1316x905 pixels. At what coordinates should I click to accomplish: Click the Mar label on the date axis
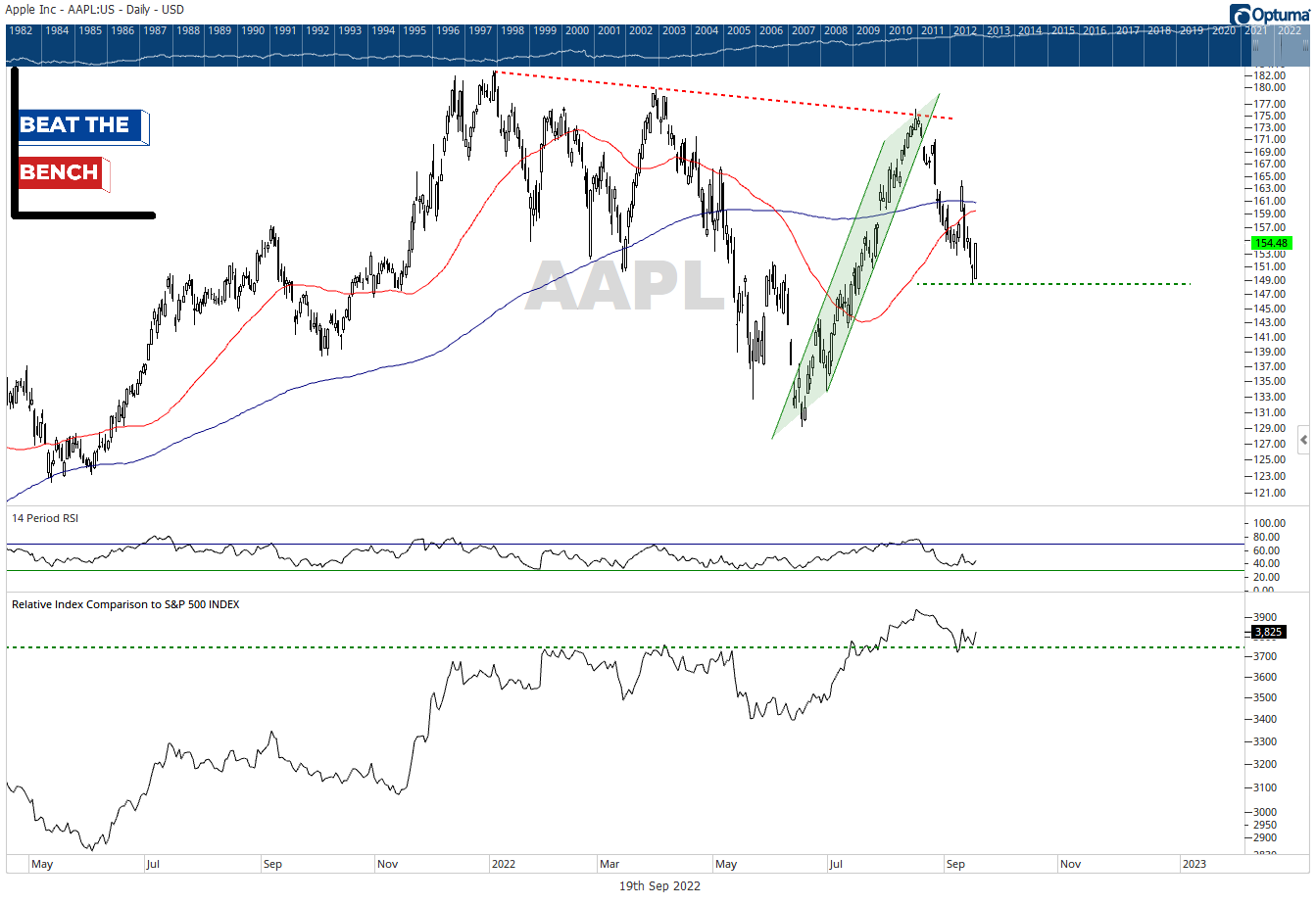click(609, 864)
